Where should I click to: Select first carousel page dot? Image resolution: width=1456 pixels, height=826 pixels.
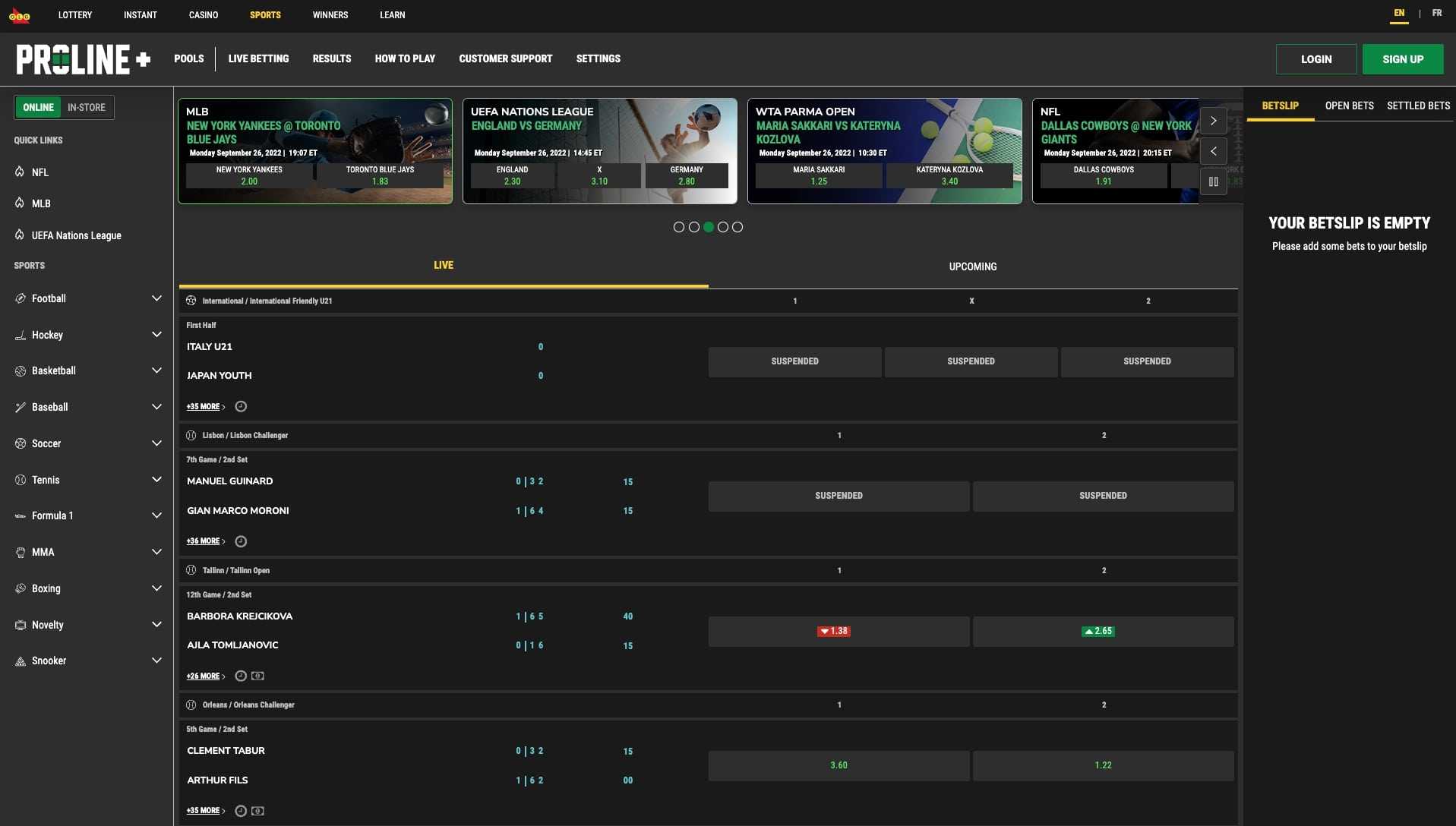679,227
